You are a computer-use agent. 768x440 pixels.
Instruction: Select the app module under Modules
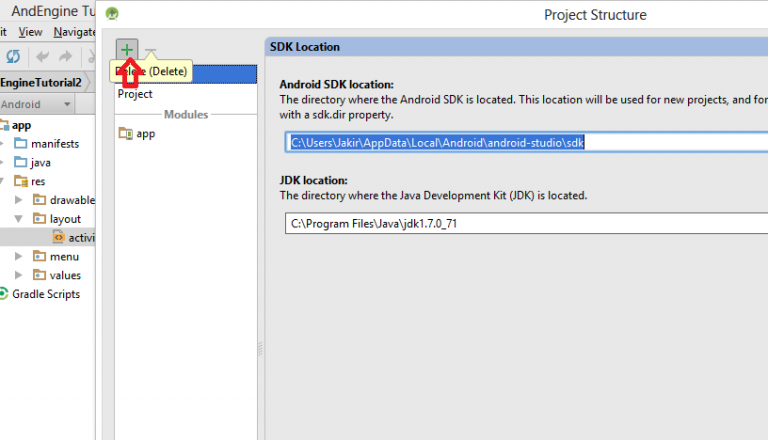click(x=145, y=133)
